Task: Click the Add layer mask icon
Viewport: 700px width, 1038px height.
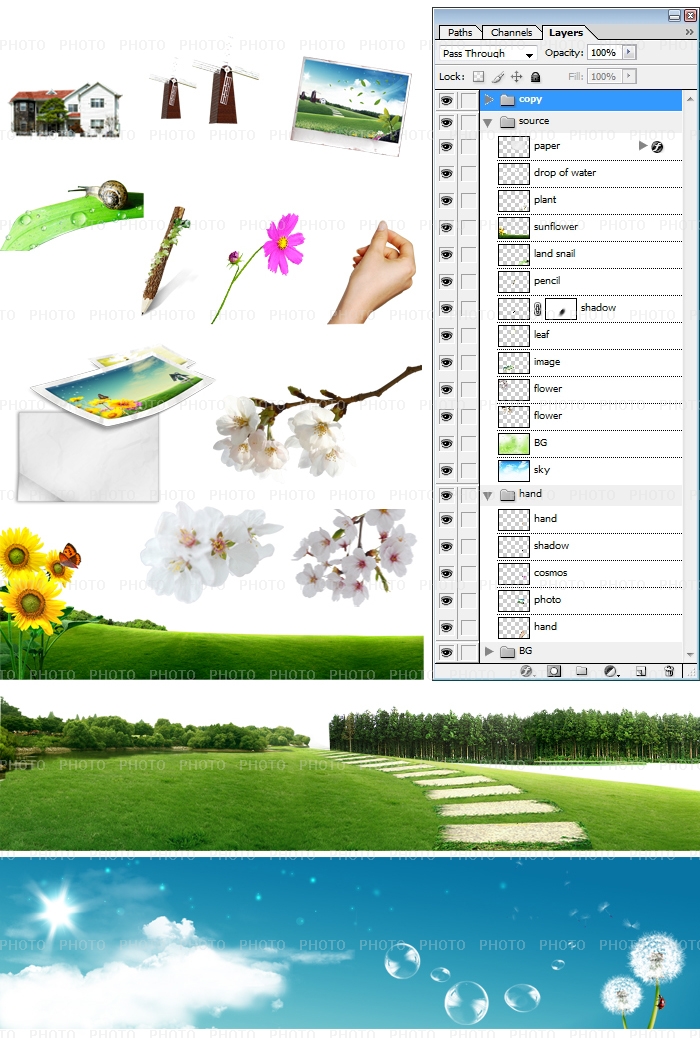Action: pyautogui.click(x=553, y=671)
